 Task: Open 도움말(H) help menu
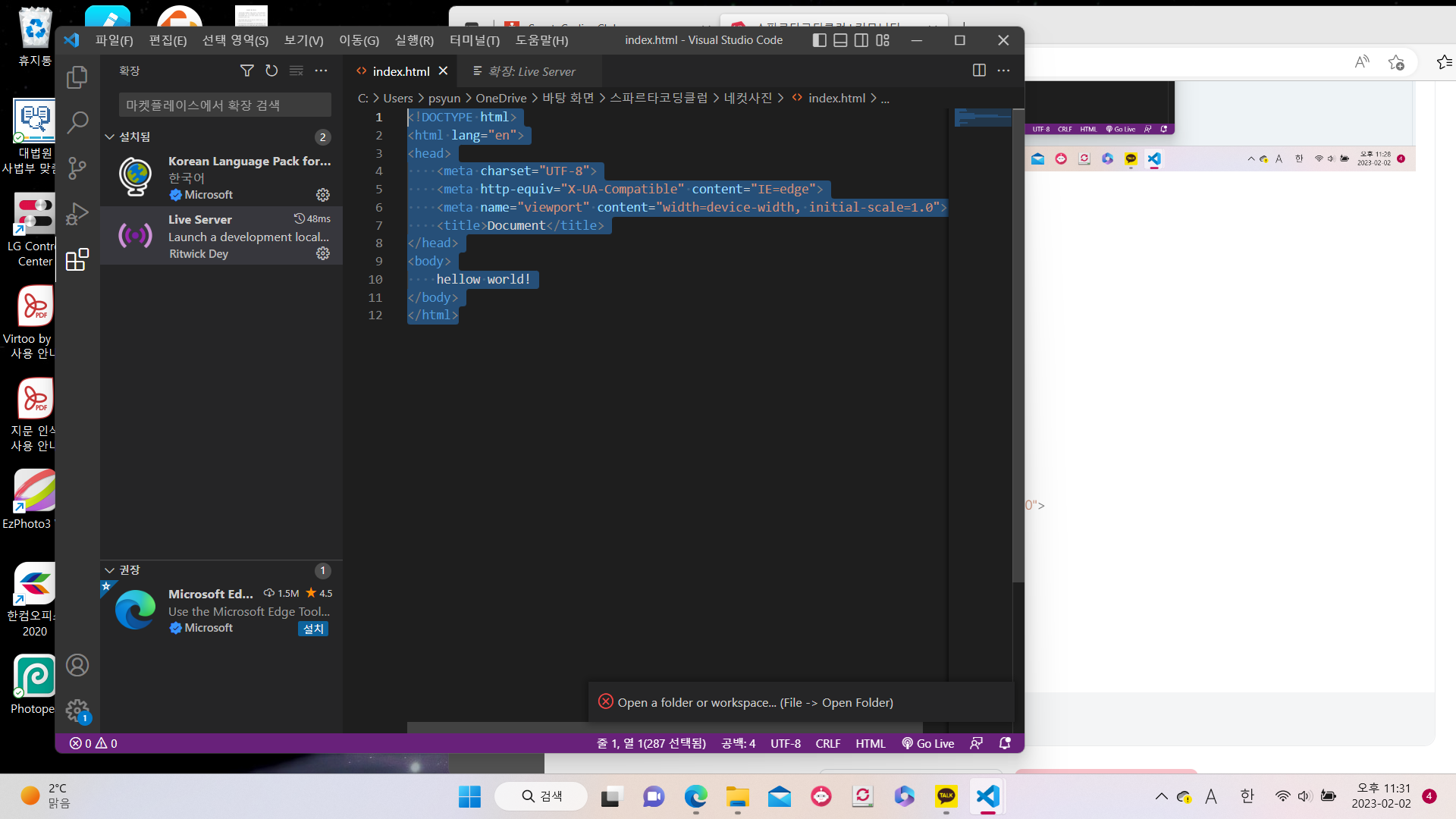(541, 40)
